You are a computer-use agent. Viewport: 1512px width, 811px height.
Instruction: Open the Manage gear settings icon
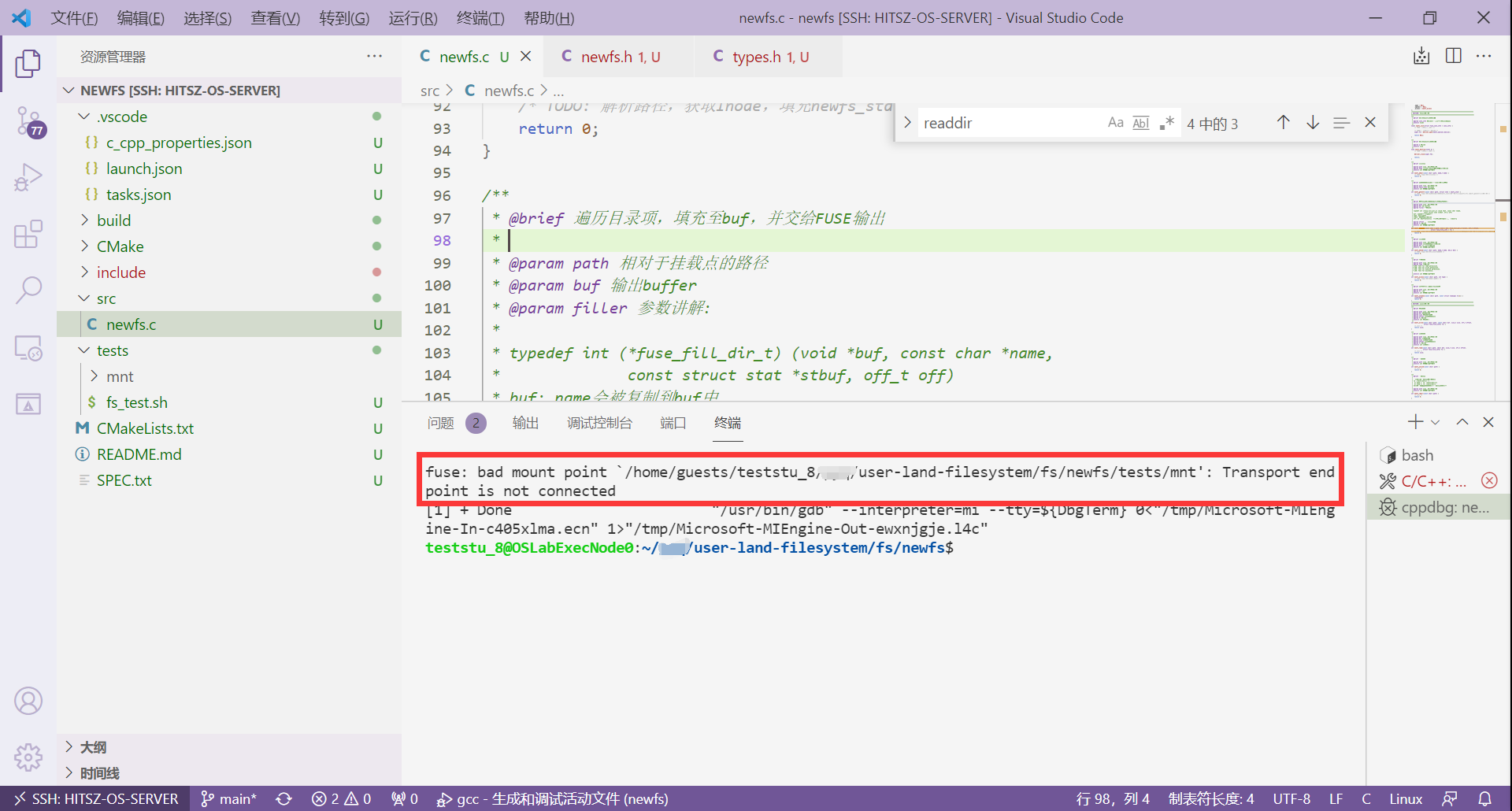click(28, 757)
